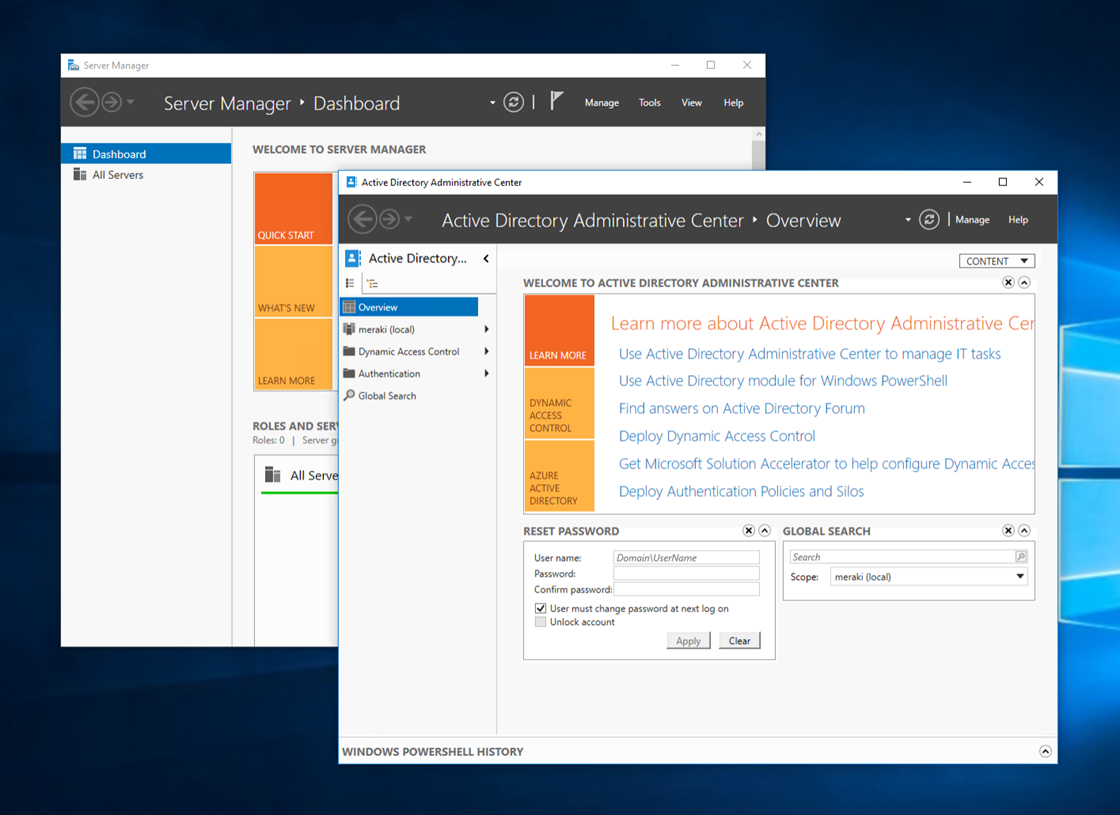Click the User name input field

pyautogui.click(x=686, y=558)
